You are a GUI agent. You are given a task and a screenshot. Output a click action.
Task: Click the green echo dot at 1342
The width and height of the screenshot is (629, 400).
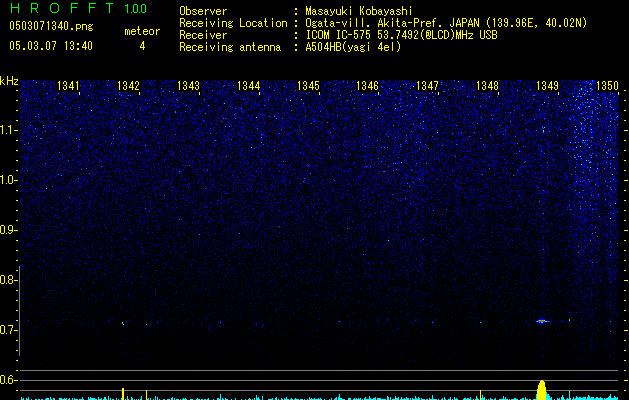[x=123, y=323]
